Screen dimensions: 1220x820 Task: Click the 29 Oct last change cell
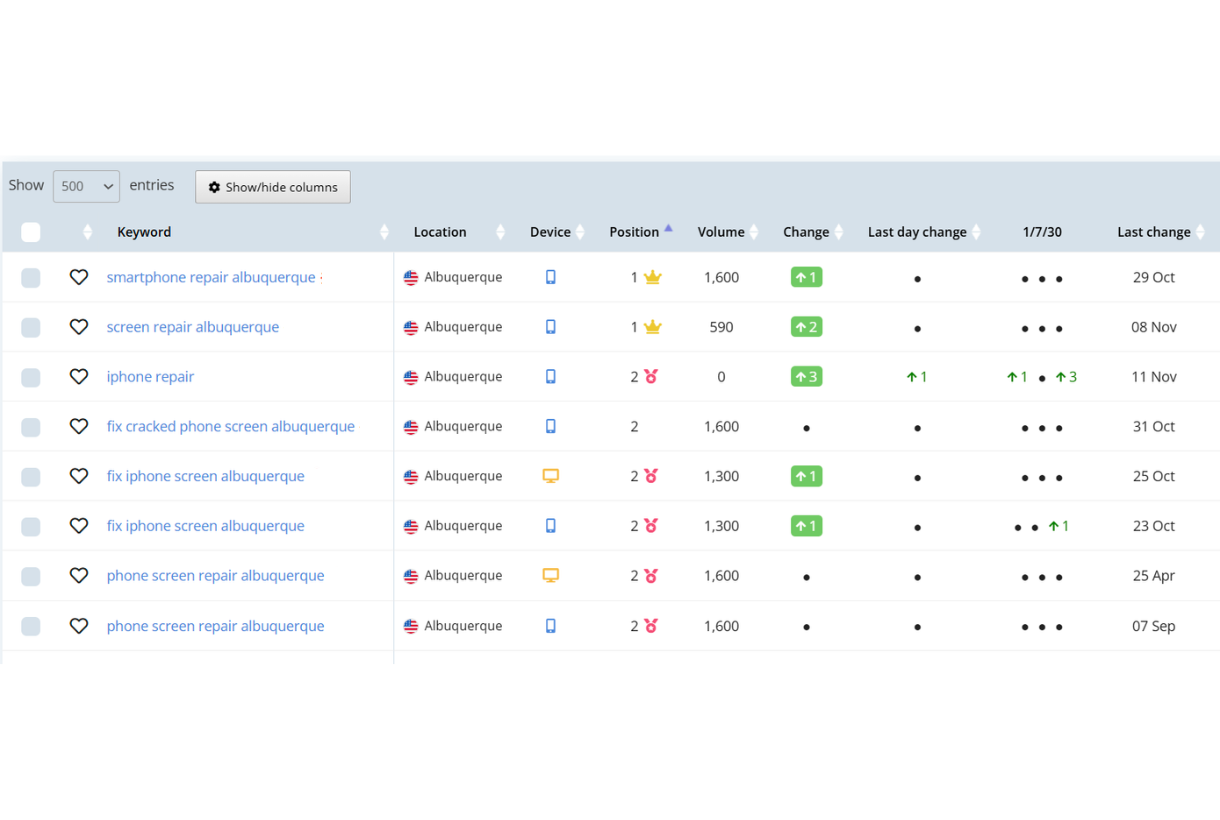coord(1153,277)
